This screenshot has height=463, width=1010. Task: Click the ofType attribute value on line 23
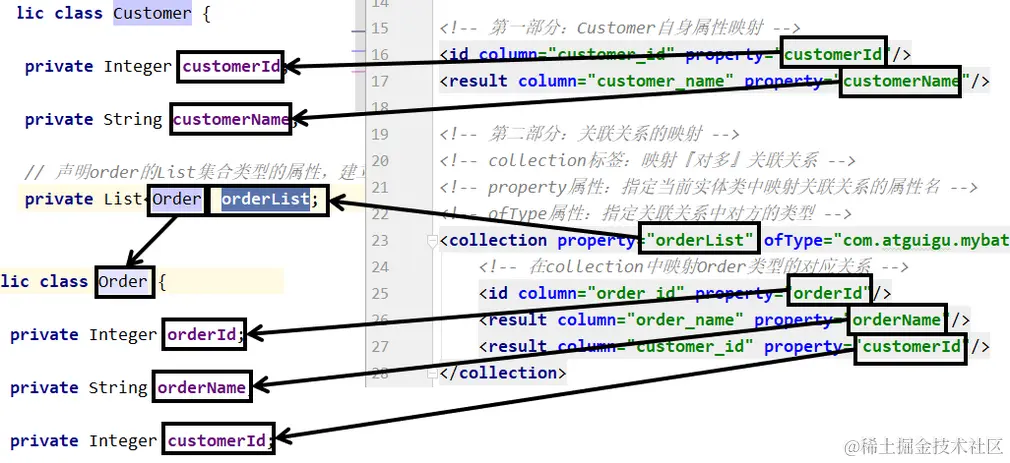[922, 240]
